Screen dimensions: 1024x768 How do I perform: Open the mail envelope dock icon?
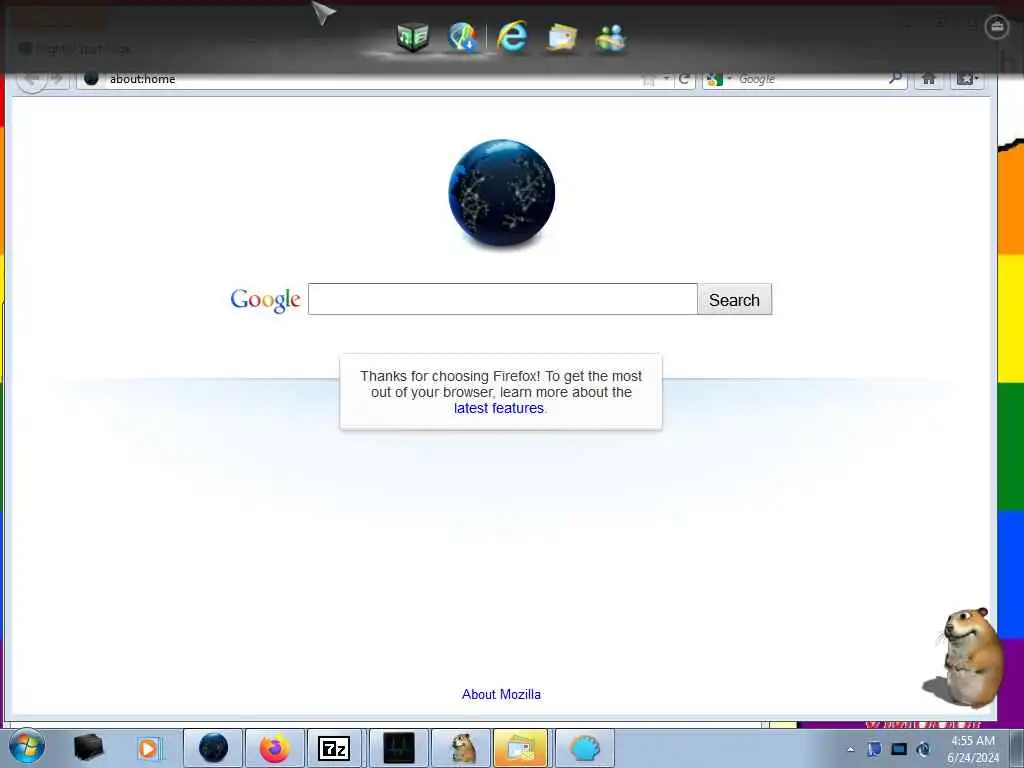(562, 37)
